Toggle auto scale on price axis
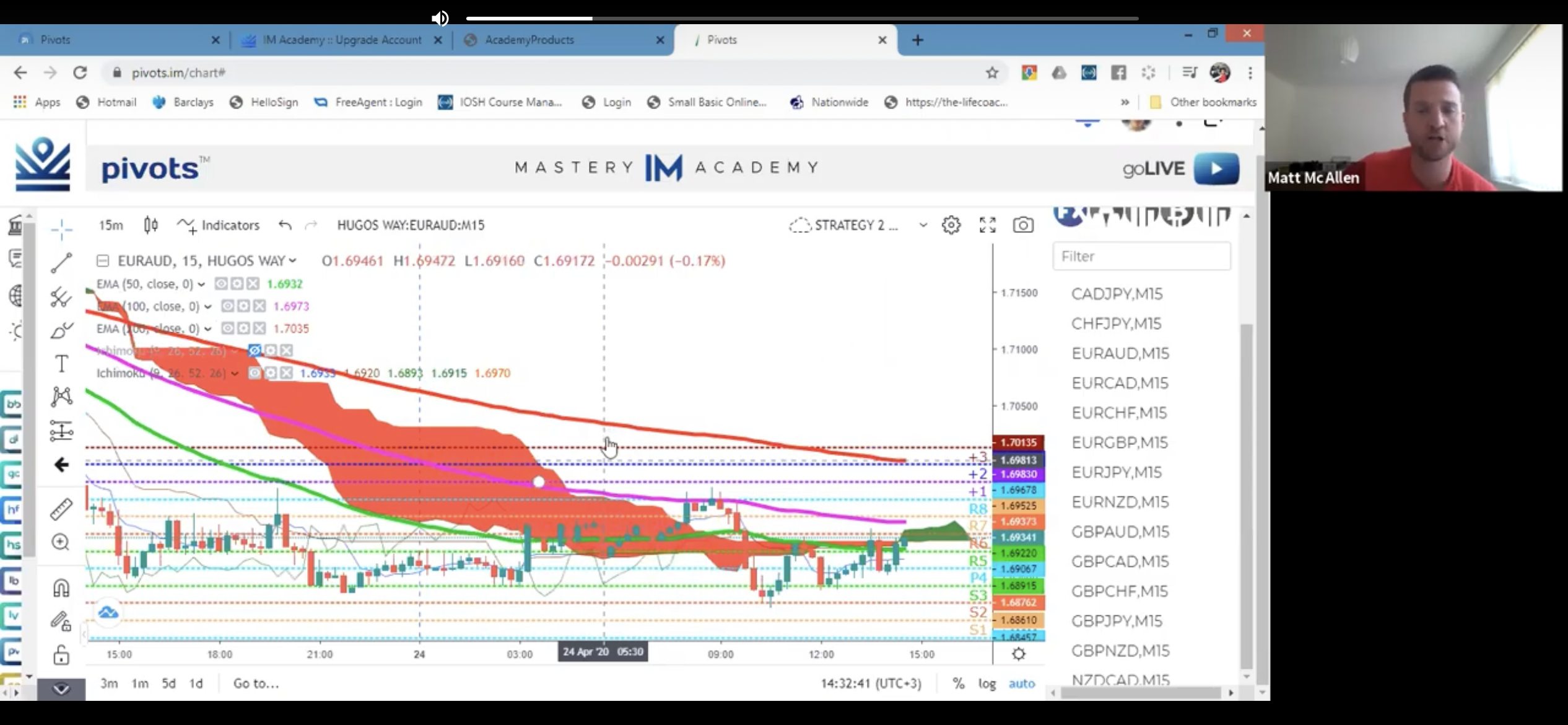This screenshot has height=725, width=1568. (x=1021, y=683)
